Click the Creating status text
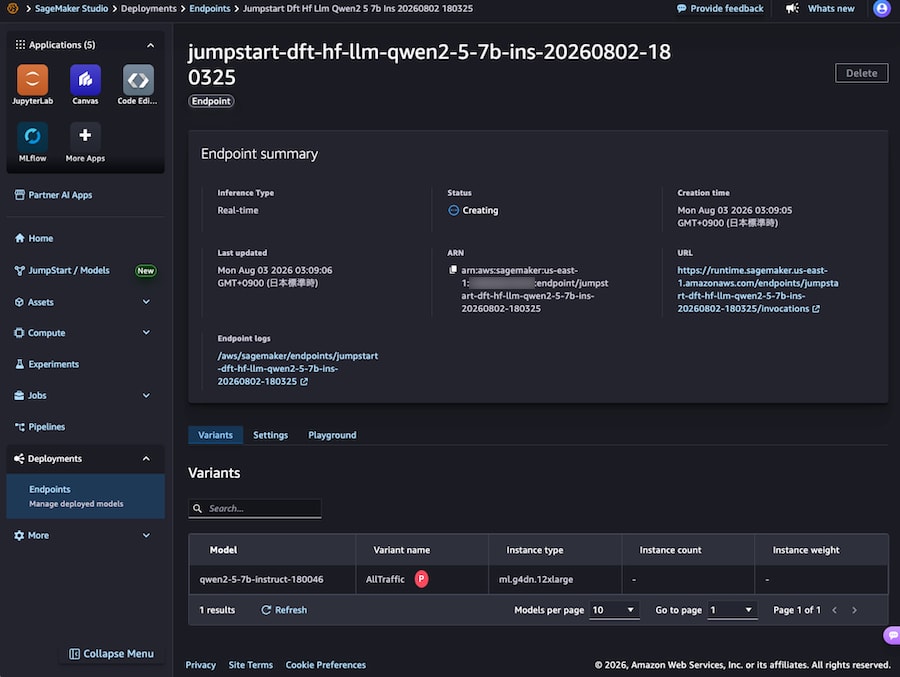 click(x=480, y=210)
